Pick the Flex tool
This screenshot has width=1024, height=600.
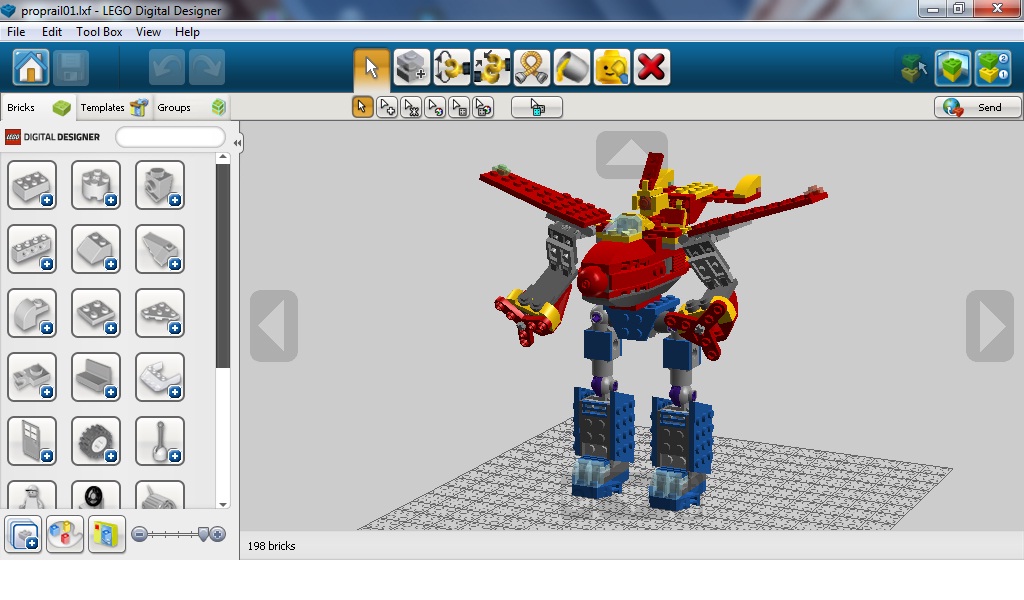pos(532,67)
